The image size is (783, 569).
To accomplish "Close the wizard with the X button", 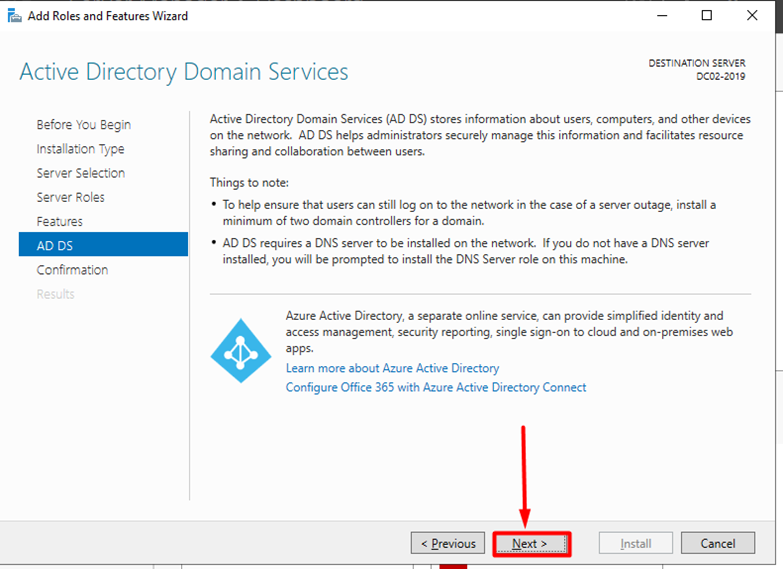I will click(x=753, y=16).
